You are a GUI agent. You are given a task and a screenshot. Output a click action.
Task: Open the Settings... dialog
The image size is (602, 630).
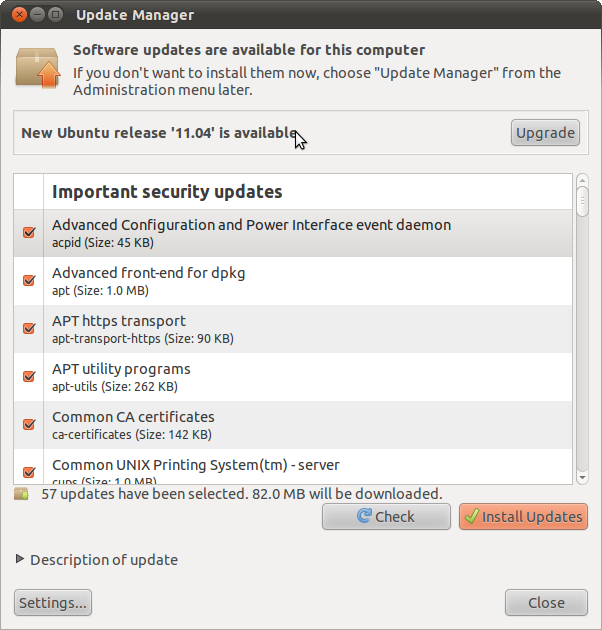(53, 603)
